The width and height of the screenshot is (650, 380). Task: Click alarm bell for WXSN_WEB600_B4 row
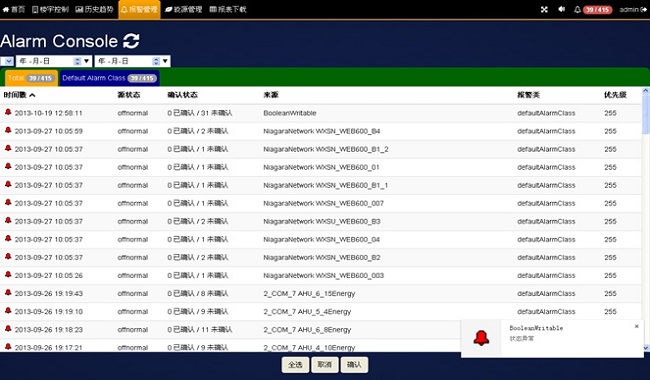[8, 131]
